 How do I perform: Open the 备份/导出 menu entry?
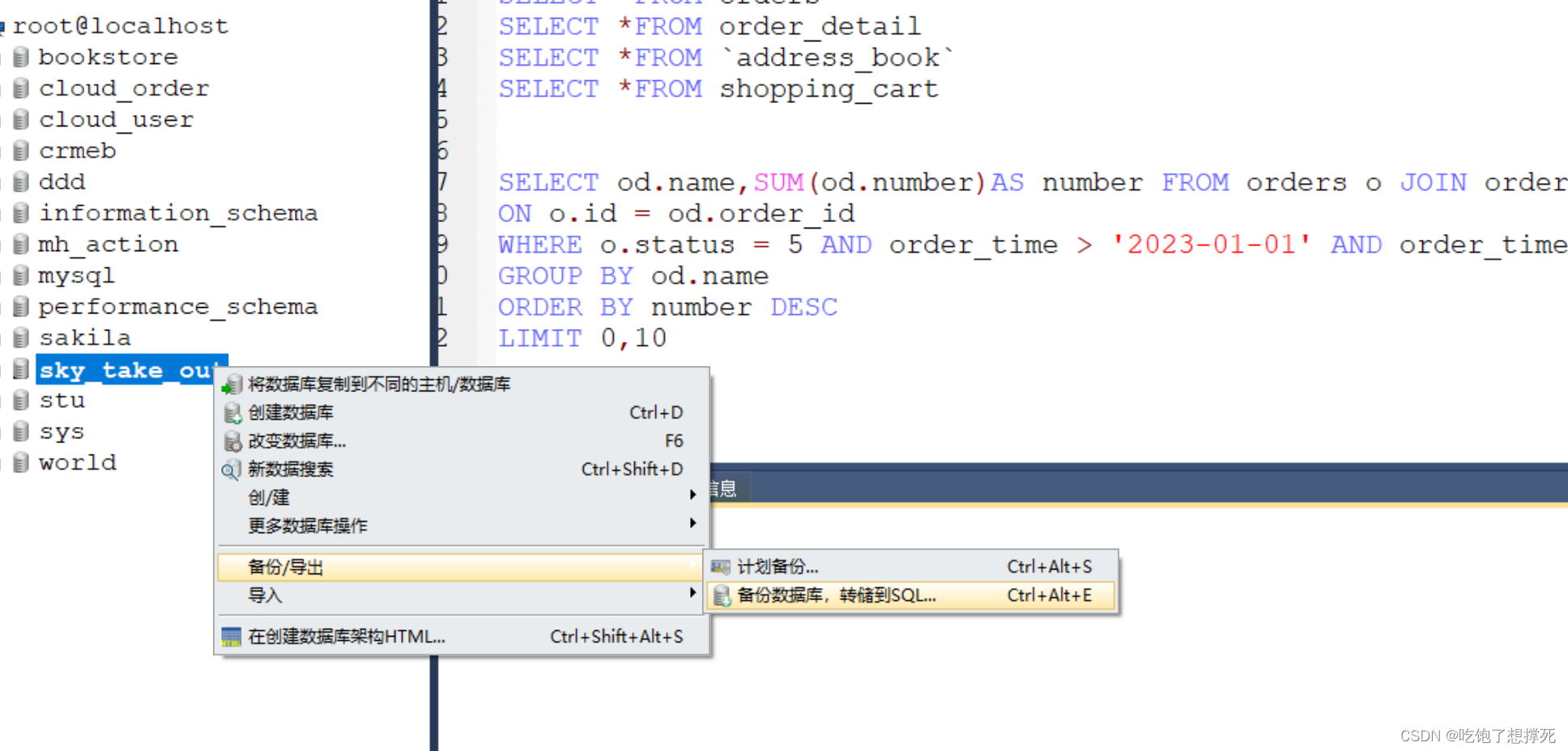[x=286, y=568]
